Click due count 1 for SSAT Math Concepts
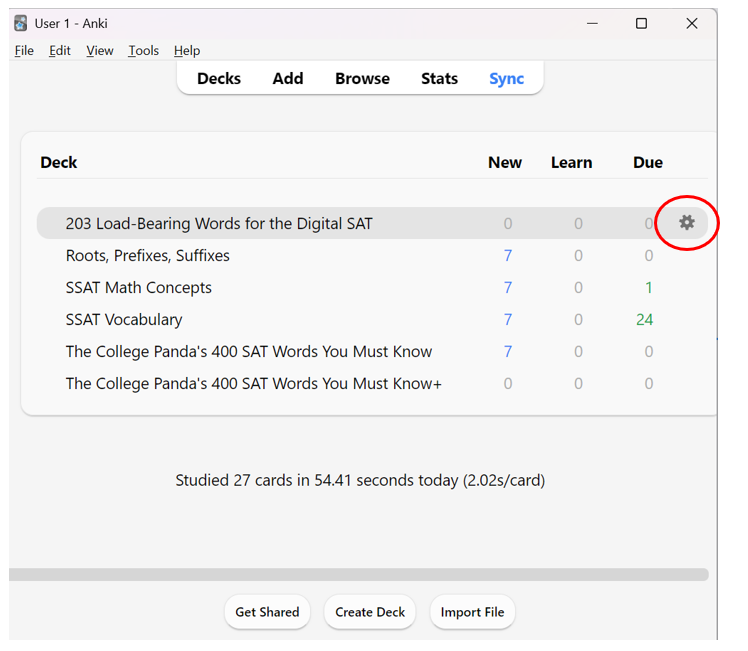The height and width of the screenshot is (651, 748). click(x=648, y=288)
